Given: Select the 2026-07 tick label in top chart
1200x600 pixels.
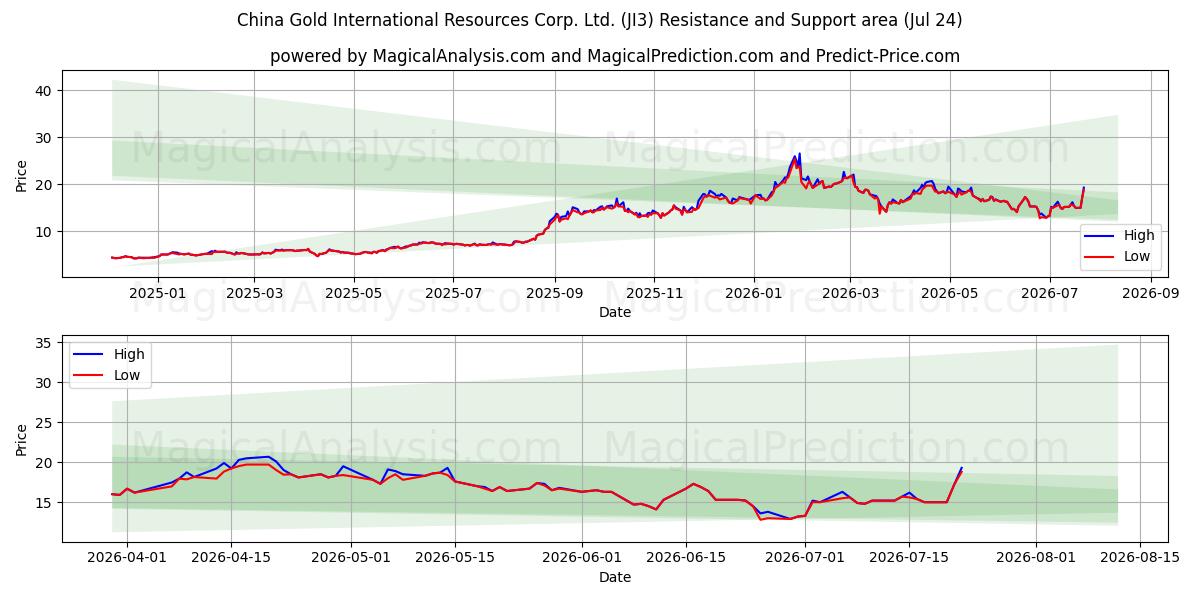Looking at the screenshot, I should tap(1048, 293).
